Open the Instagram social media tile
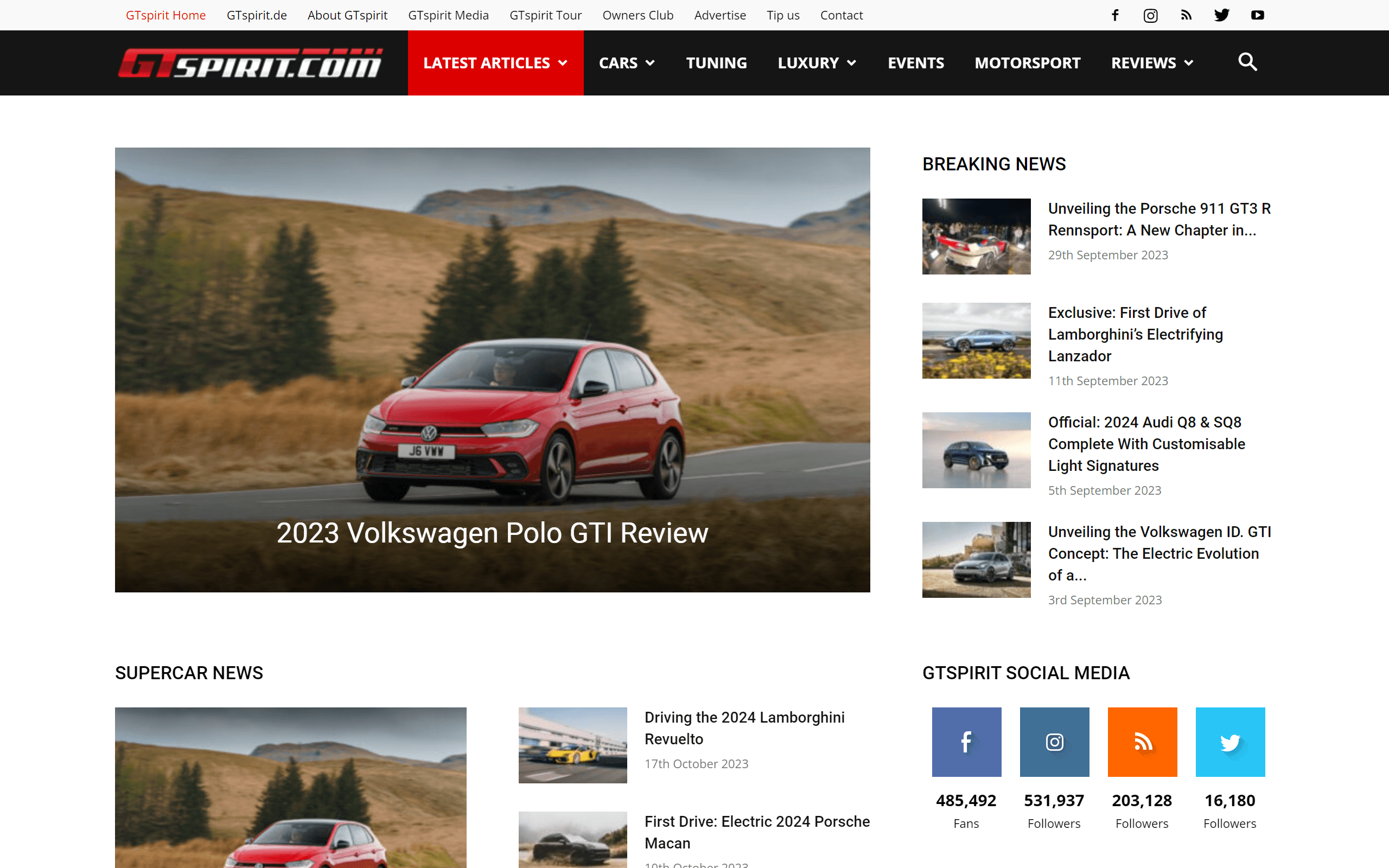This screenshot has height=868, width=1389. (x=1054, y=742)
